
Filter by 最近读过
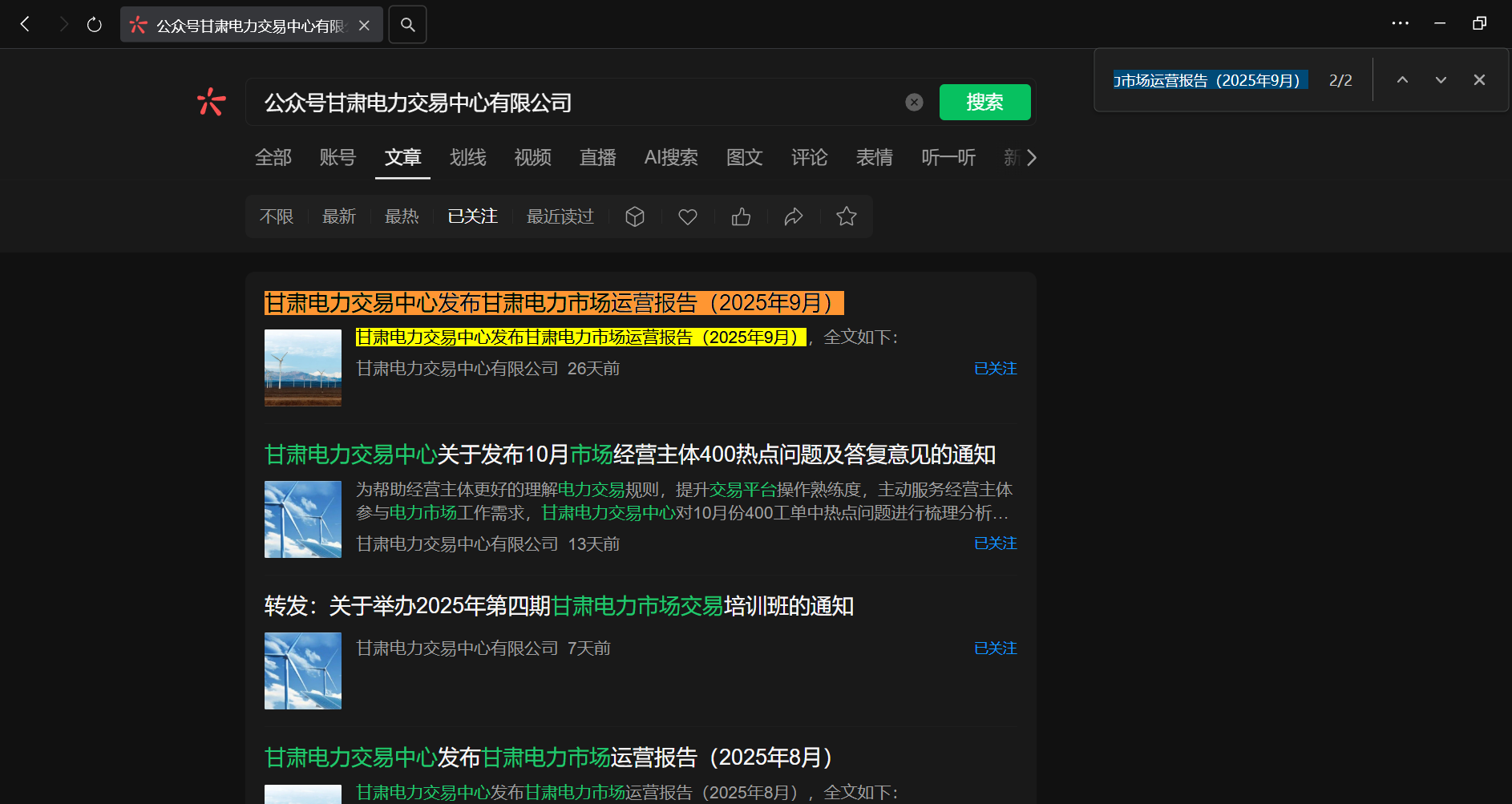[560, 216]
